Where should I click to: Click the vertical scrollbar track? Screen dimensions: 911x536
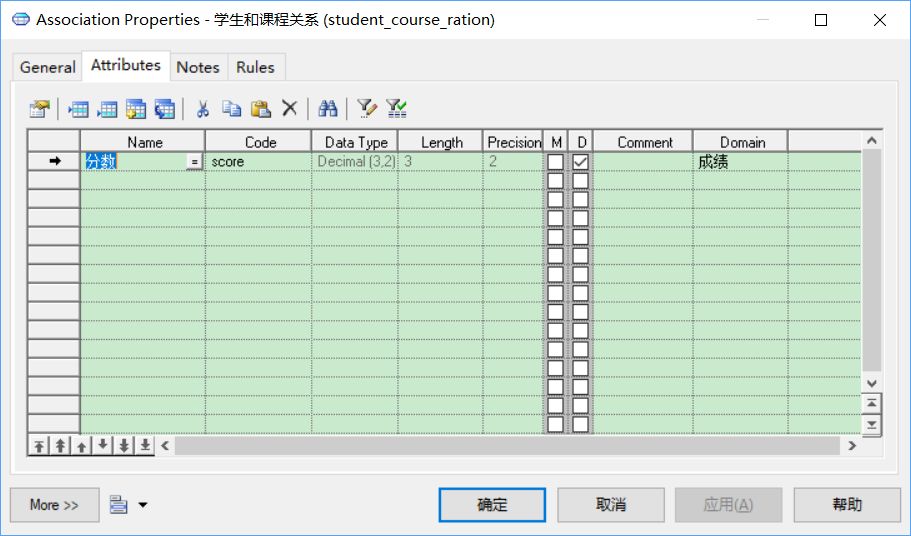click(x=871, y=261)
